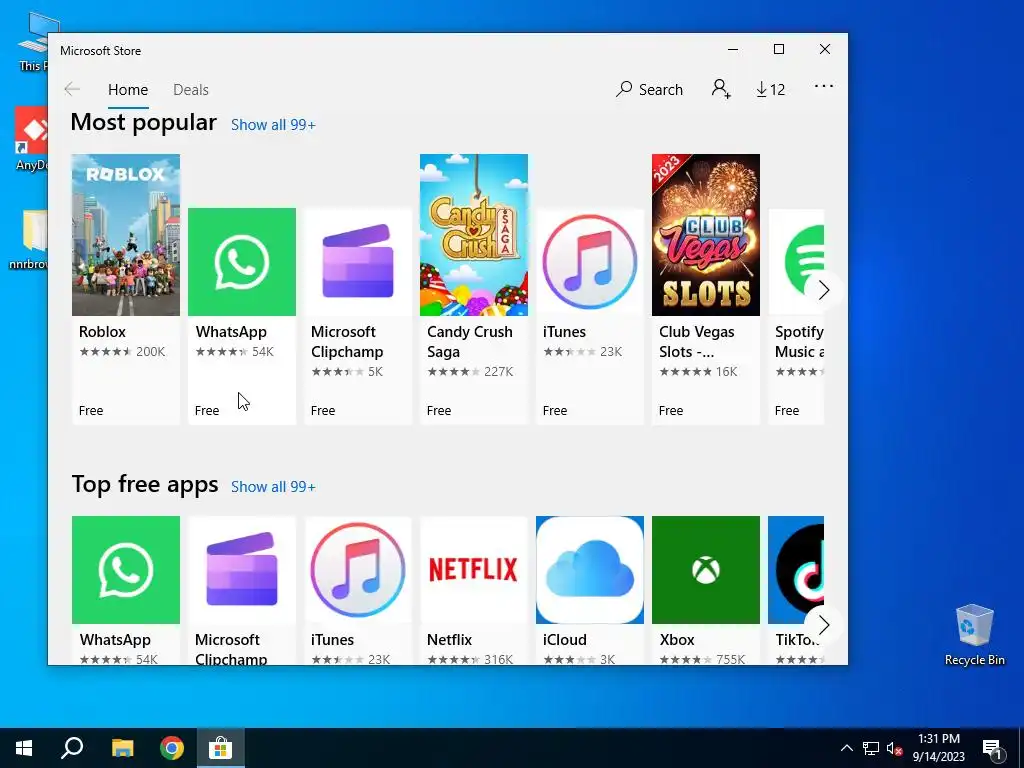Image resolution: width=1024 pixels, height=768 pixels.
Task: Open the notification action center icon
Action: point(992,749)
